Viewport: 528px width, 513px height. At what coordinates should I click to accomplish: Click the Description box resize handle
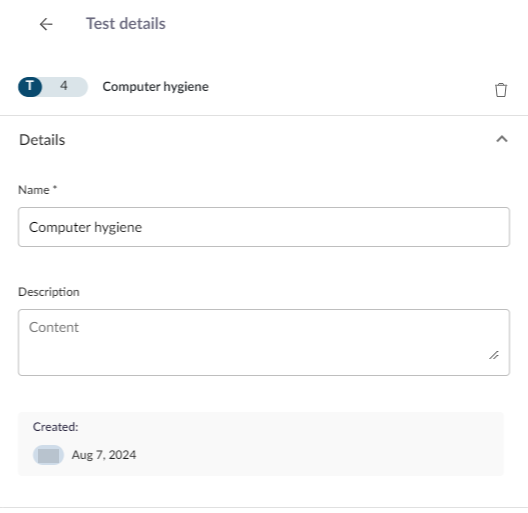tap(494, 355)
